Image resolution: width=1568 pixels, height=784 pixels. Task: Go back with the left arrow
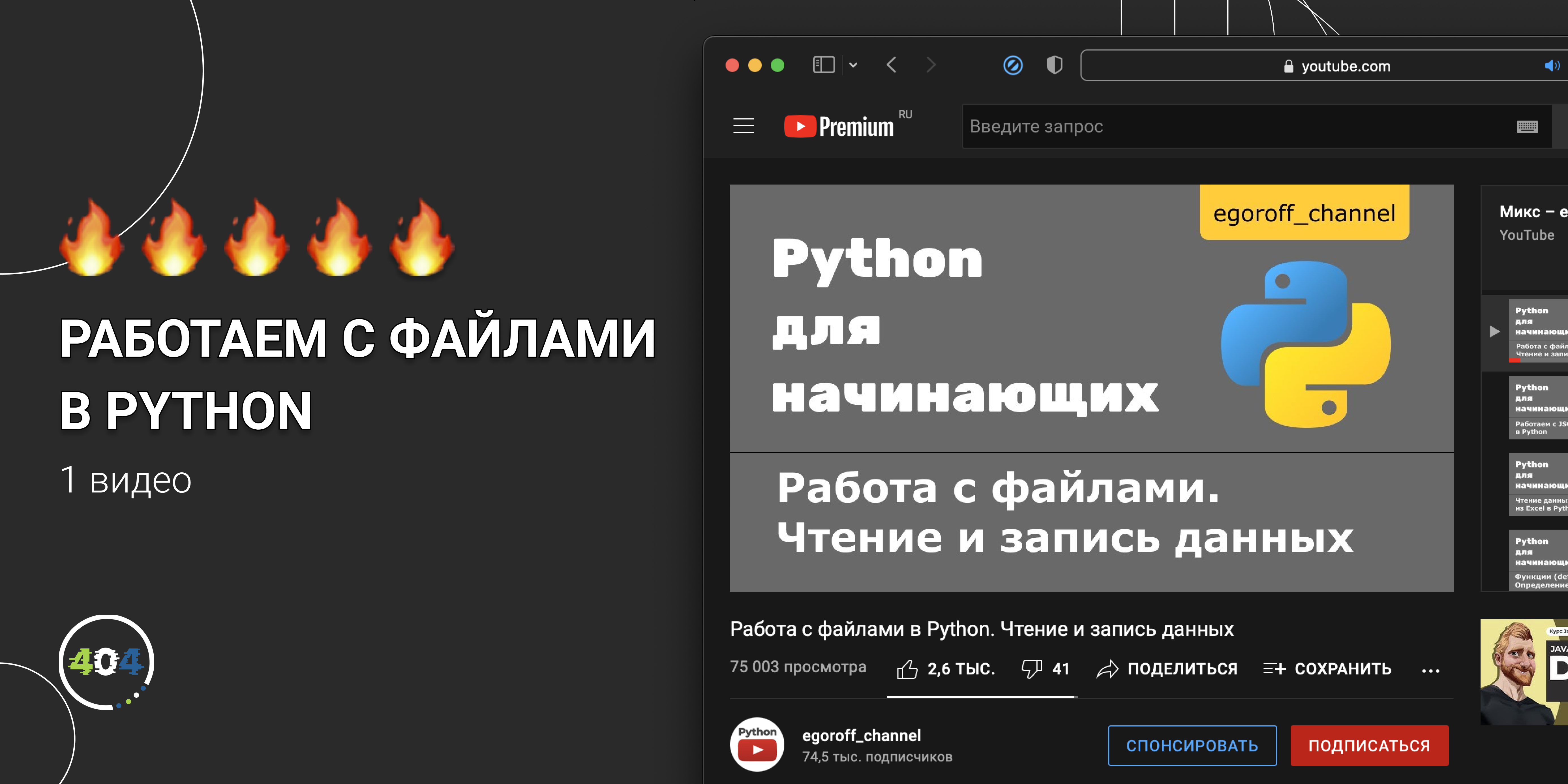click(x=892, y=65)
